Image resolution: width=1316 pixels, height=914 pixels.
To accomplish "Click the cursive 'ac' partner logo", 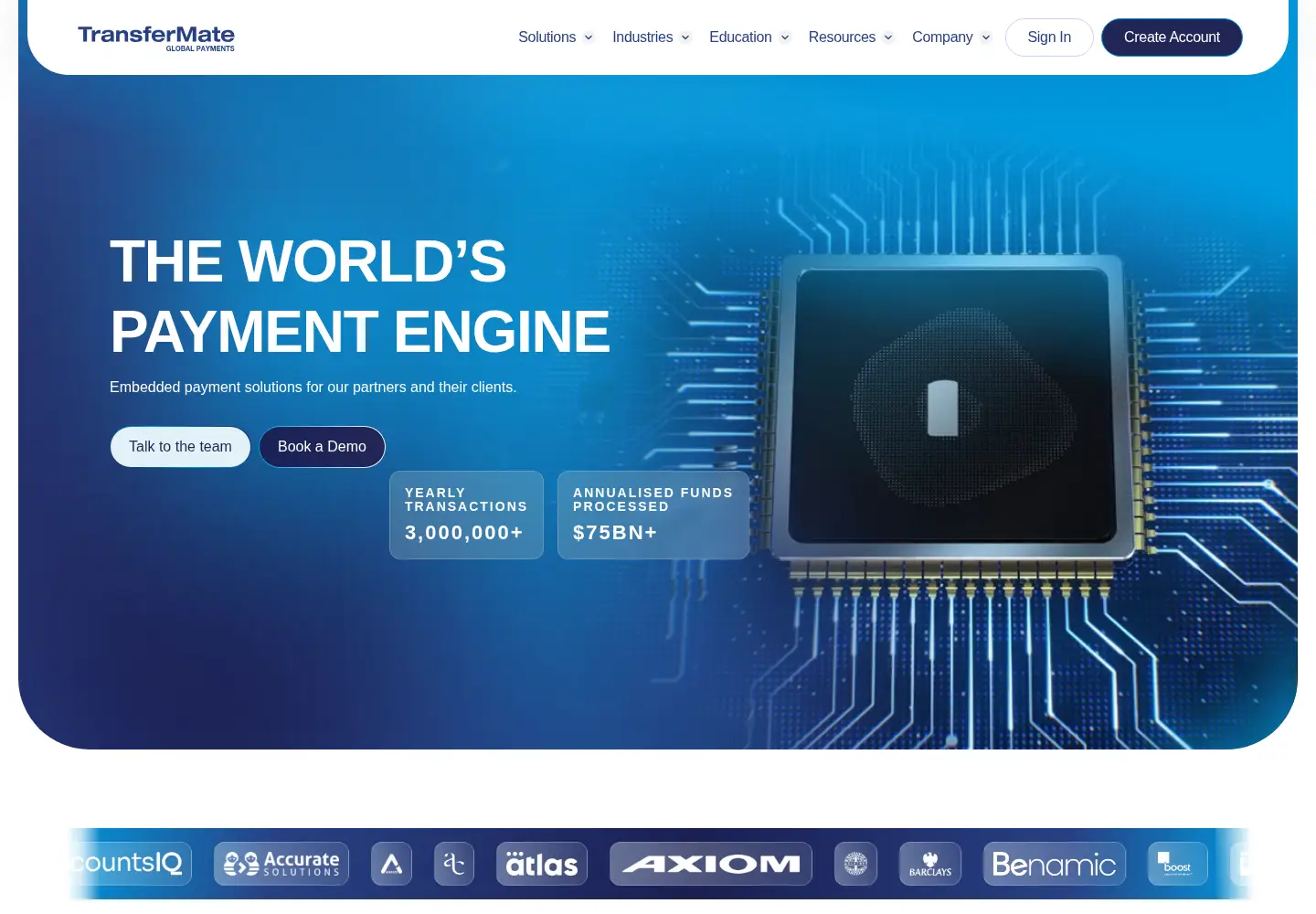I will coord(454,864).
